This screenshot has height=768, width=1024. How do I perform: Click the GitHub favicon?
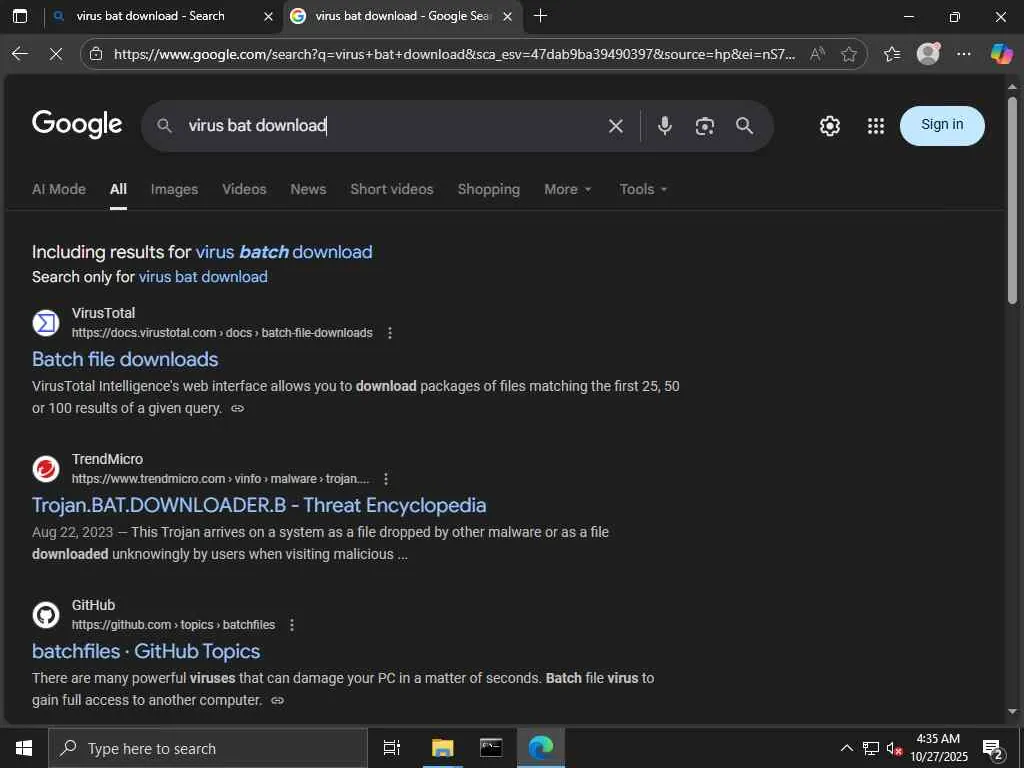[x=46, y=615]
